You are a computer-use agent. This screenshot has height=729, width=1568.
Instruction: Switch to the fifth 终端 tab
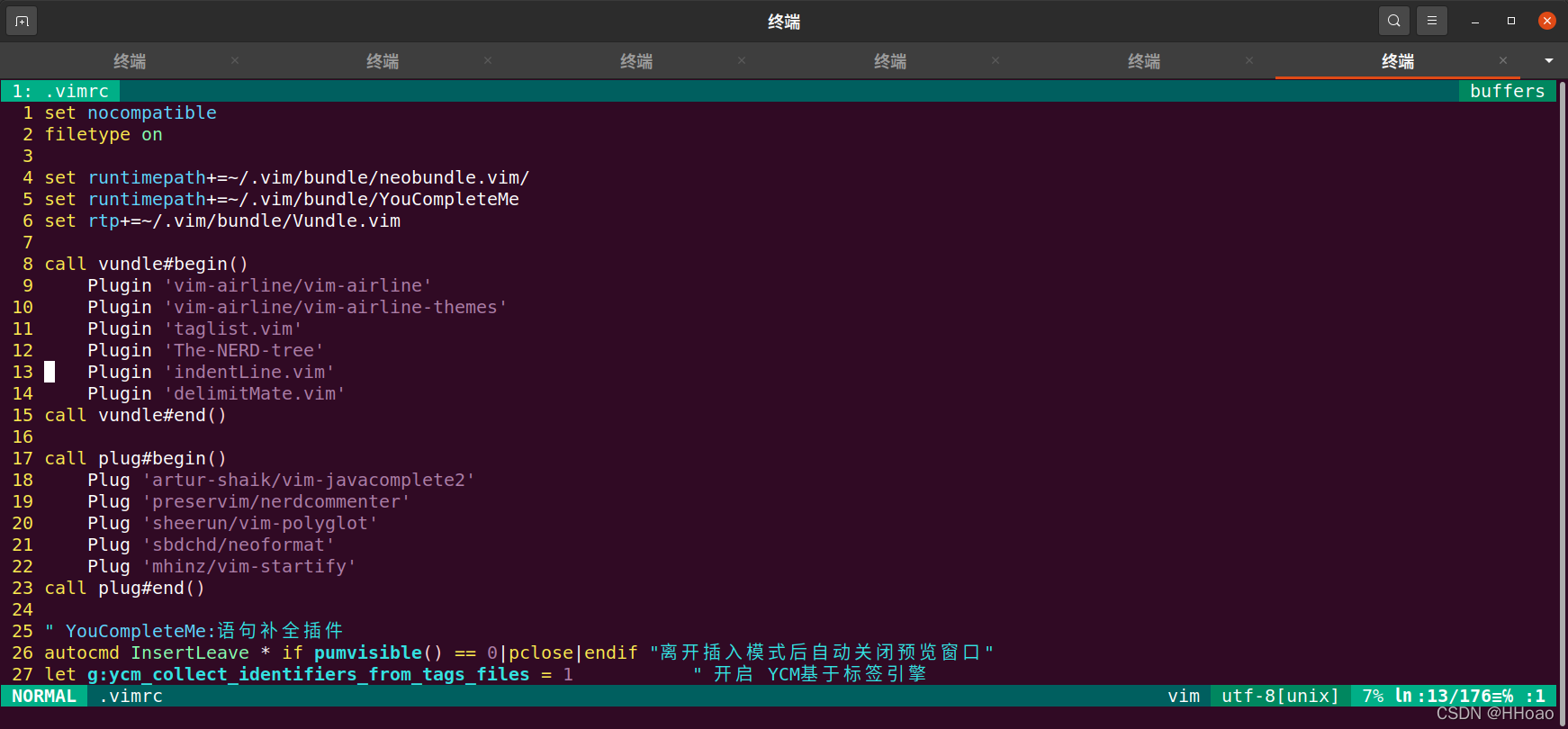pyautogui.click(x=1144, y=61)
